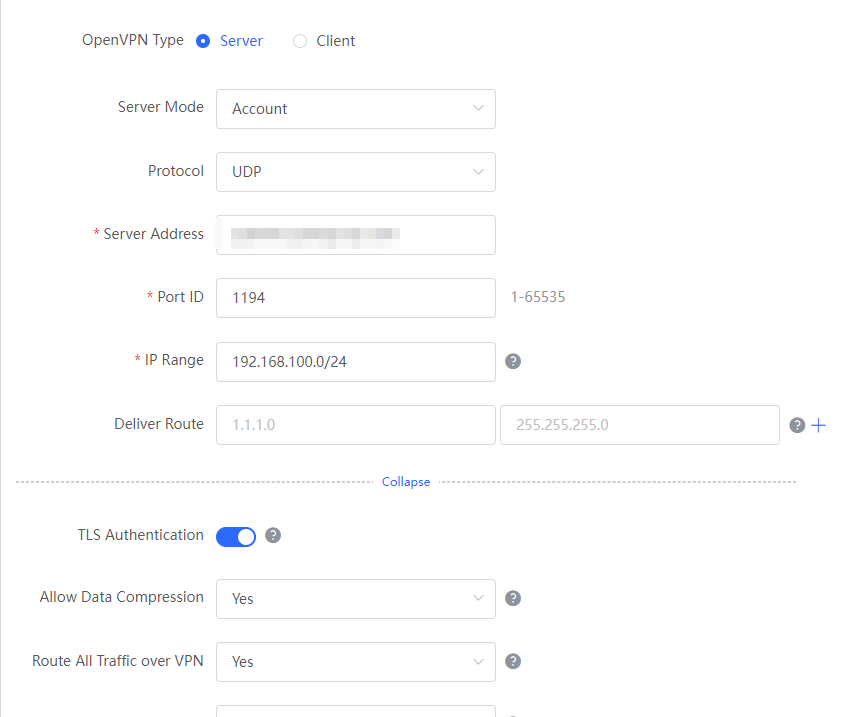868x717 pixels.
Task: Disable the TLS Authentication switch
Action: point(236,537)
